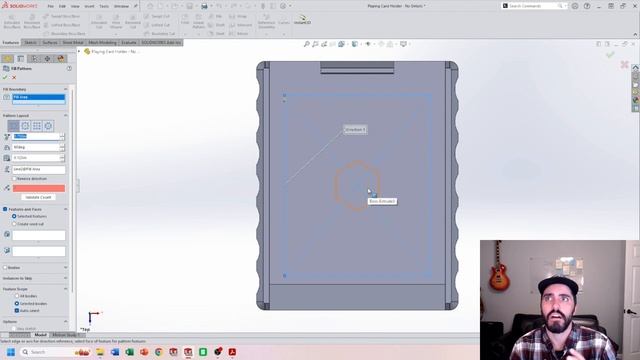Click the Extruded Cut ribbon button
The width and height of the screenshot is (640, 360).
coord(99,21)
